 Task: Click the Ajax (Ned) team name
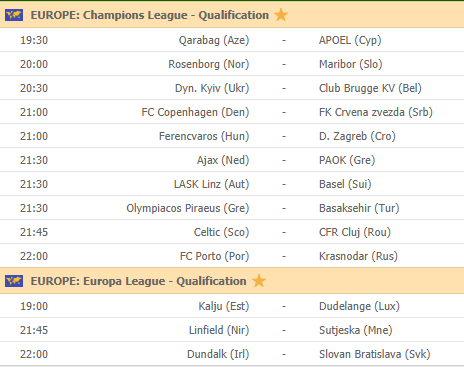(223, 160)
